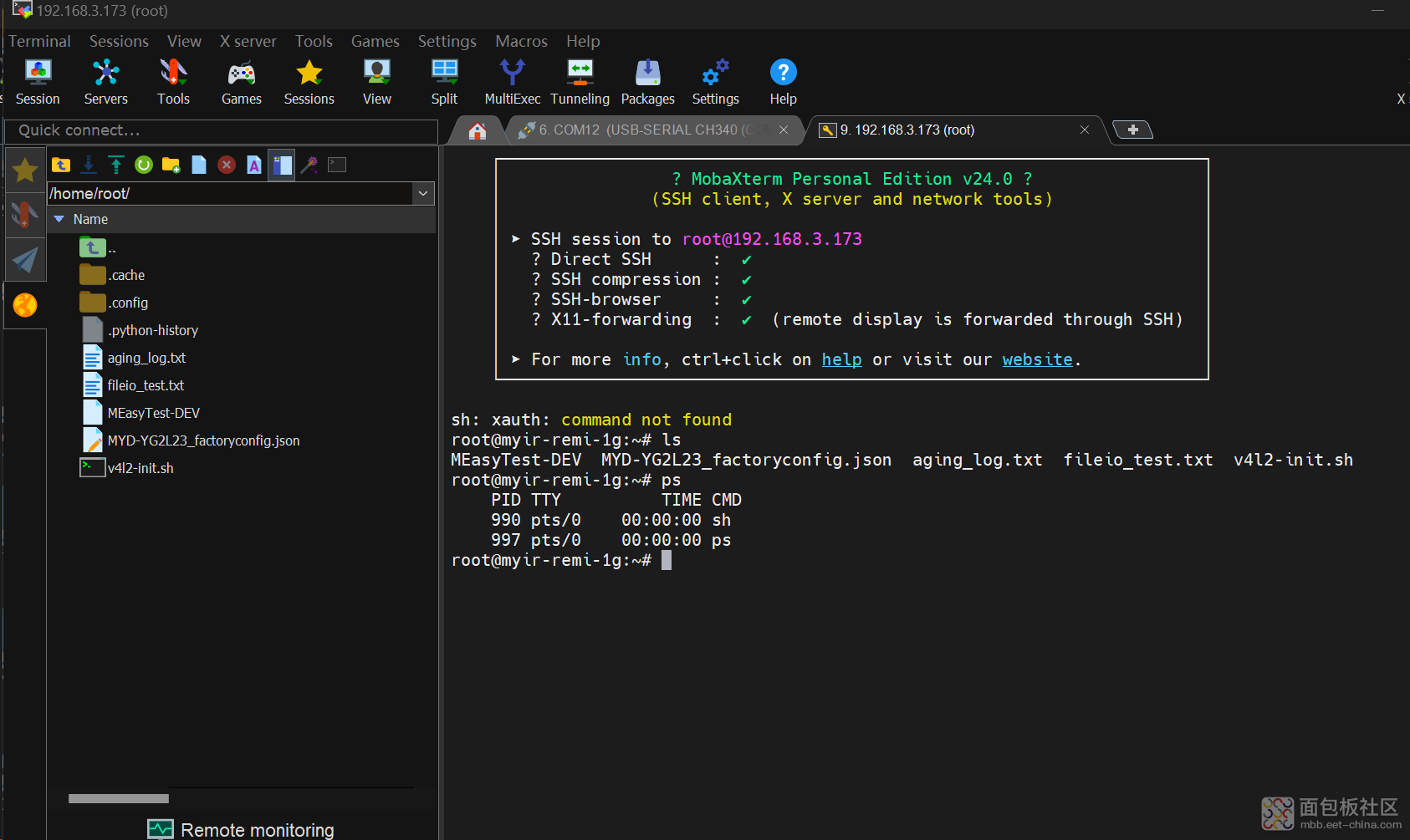The width and height of the screenshot is (1410, 840).
Task: Click the Name column sort arrow
Action: click(59, 219)
